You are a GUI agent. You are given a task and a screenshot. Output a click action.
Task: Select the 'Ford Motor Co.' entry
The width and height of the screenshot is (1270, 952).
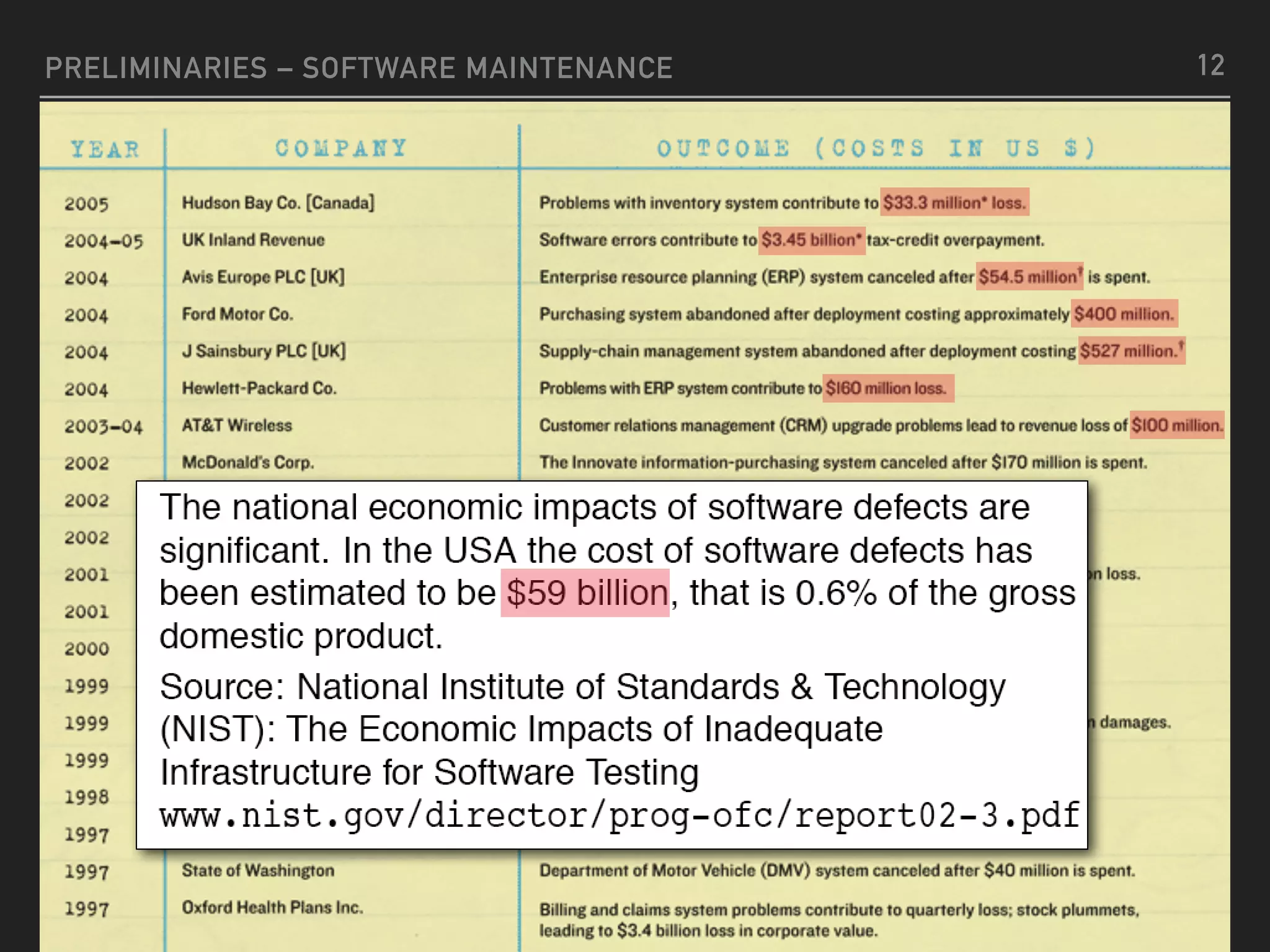pos(237,314)
